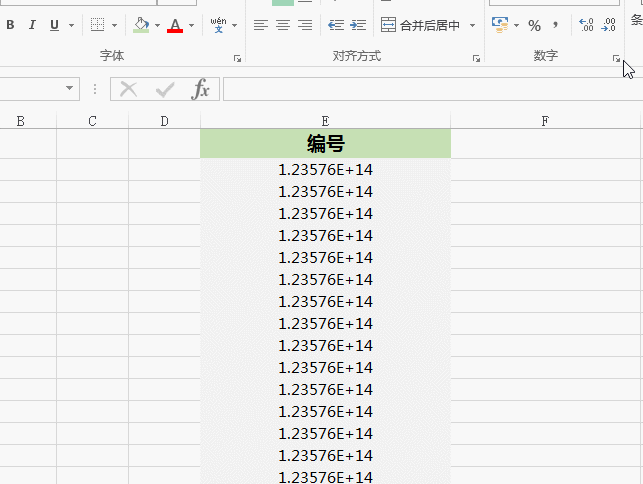Apply comma thousands separator style
Viewport: 643px width, 484px height.
(555, 25)
